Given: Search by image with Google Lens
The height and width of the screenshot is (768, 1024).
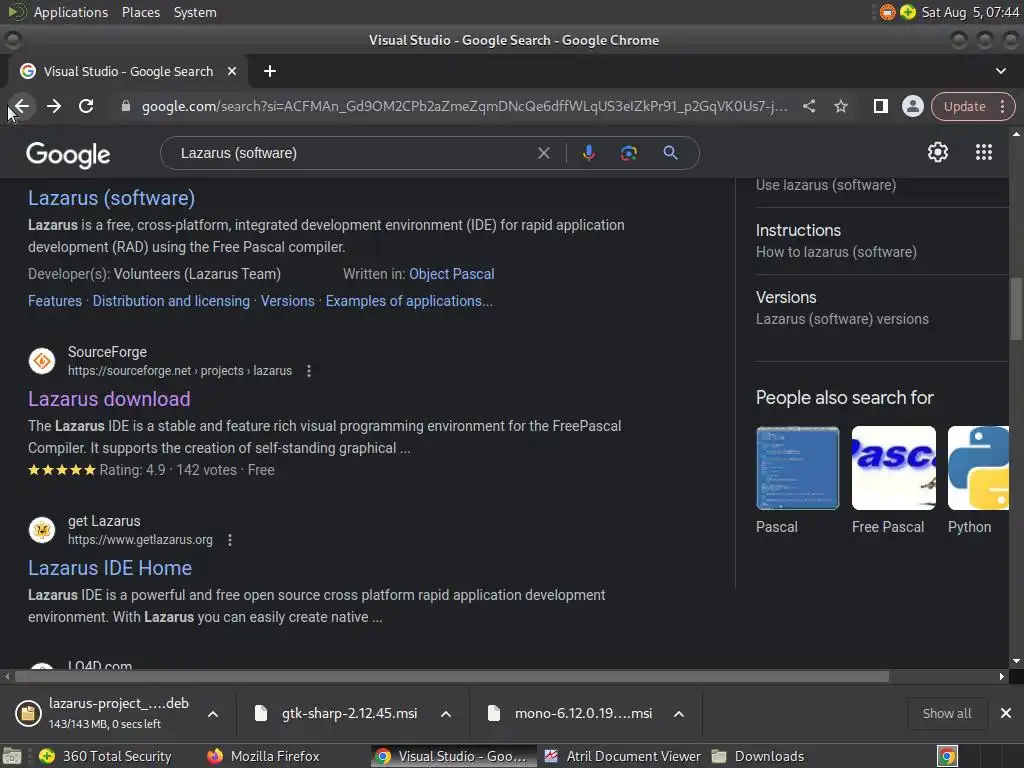Looking at the screenshot, I should tap(628, 153).
